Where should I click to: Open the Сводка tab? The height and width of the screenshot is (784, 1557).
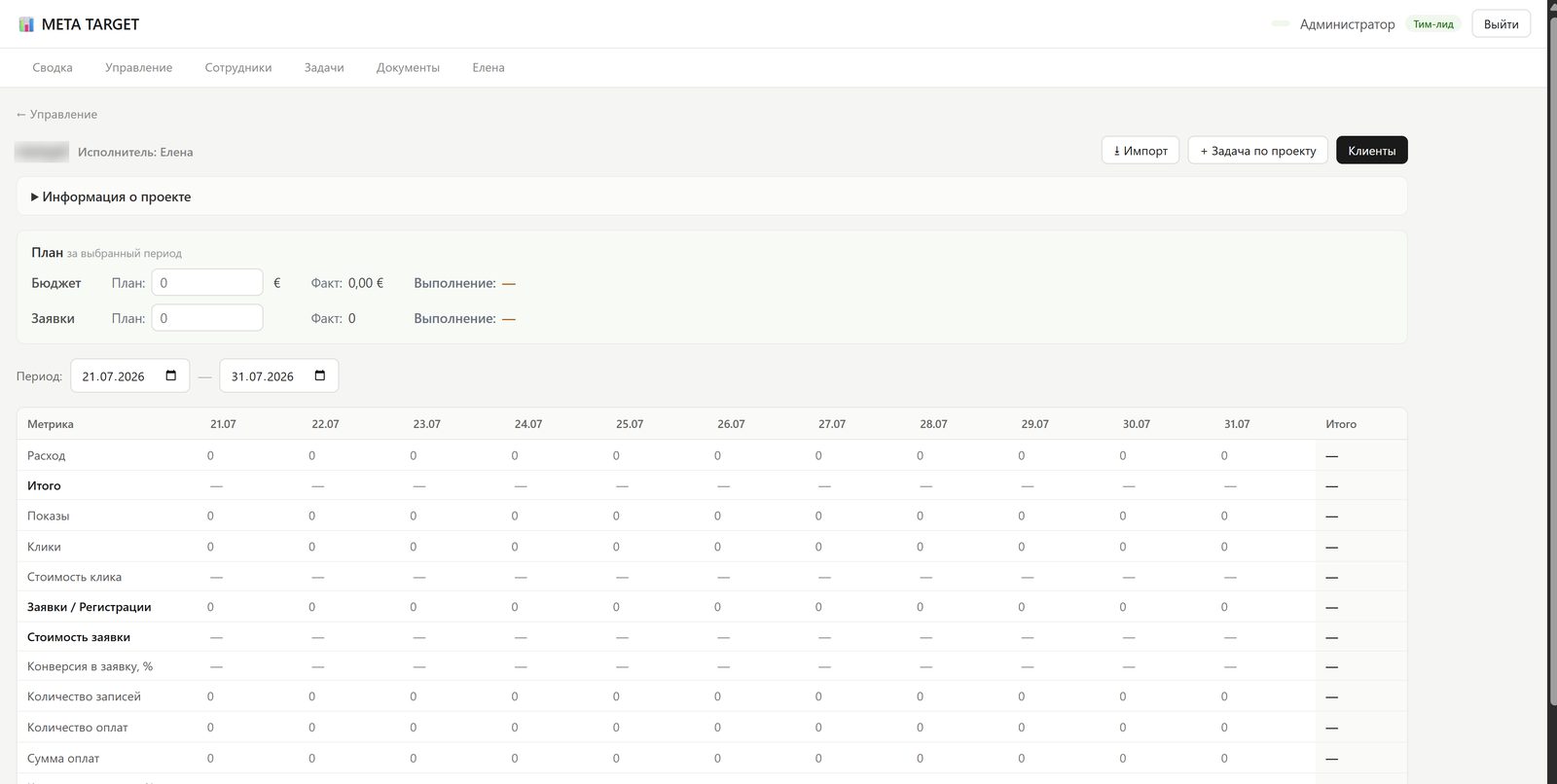(53, 67)
